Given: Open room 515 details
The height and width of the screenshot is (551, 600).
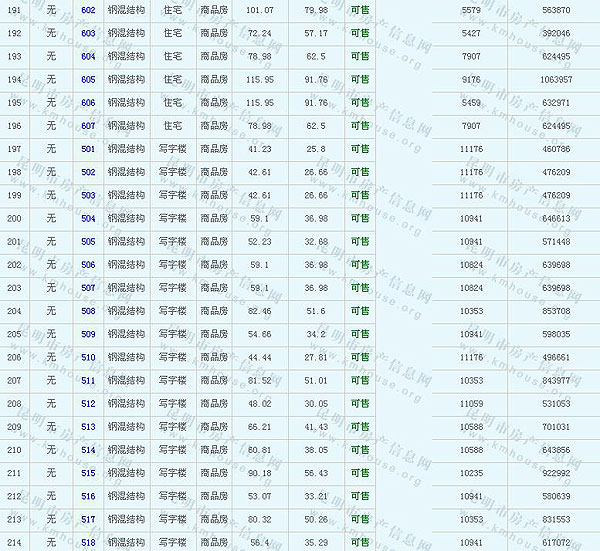Looking at the screenshot, I should tap(88, 473).
